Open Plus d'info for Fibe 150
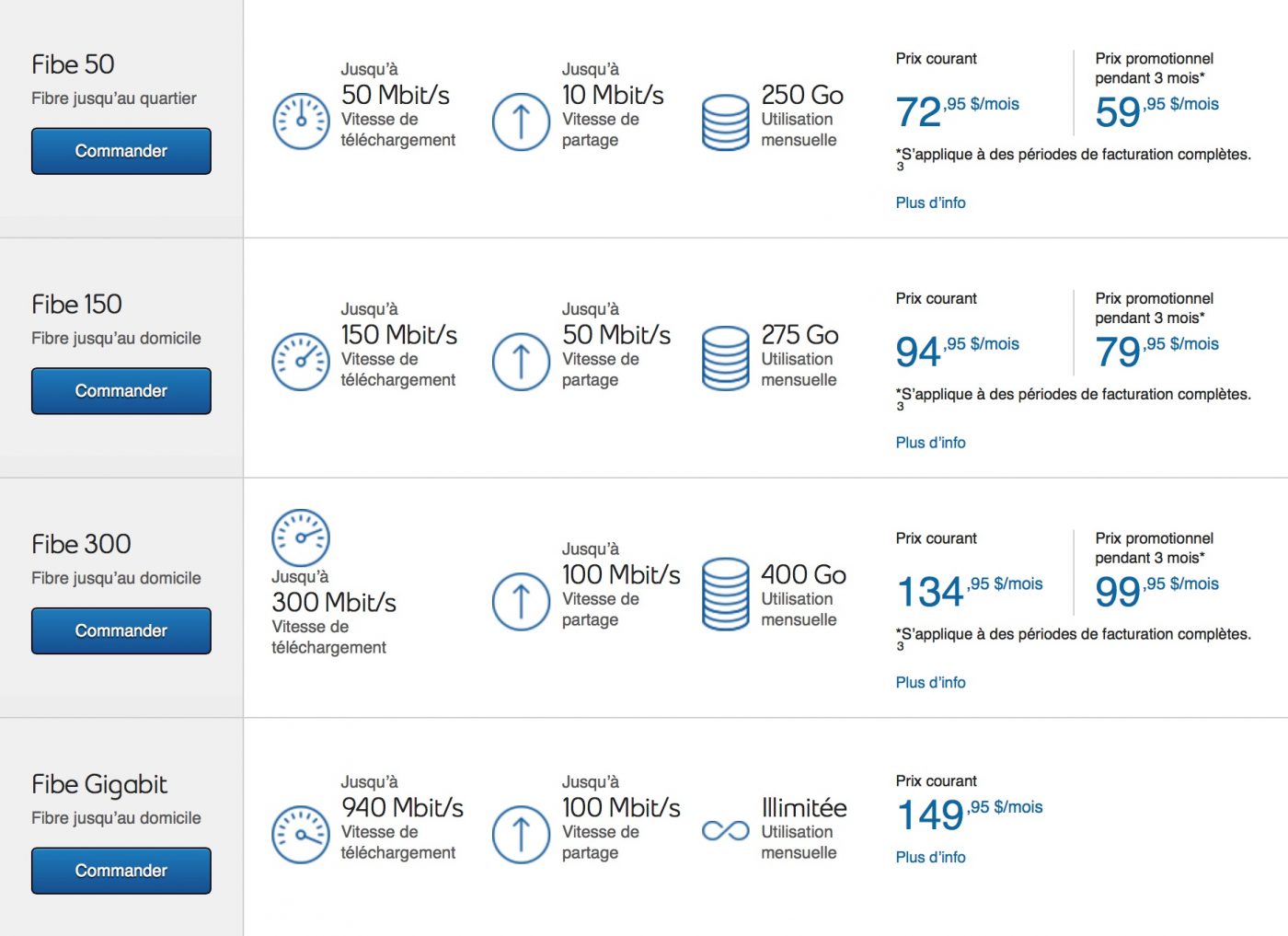Screen dimensions: 1288x936 click(x=930, y=443)
